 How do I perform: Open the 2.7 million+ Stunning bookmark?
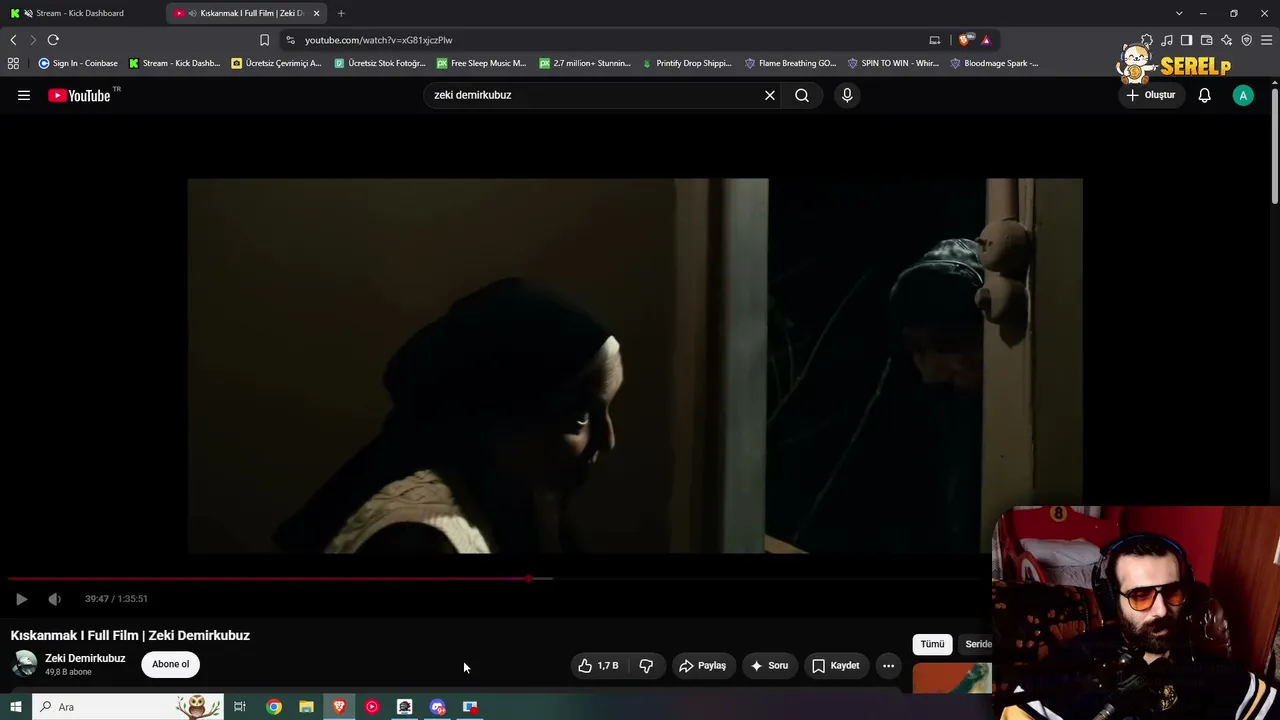pos(585,63)
